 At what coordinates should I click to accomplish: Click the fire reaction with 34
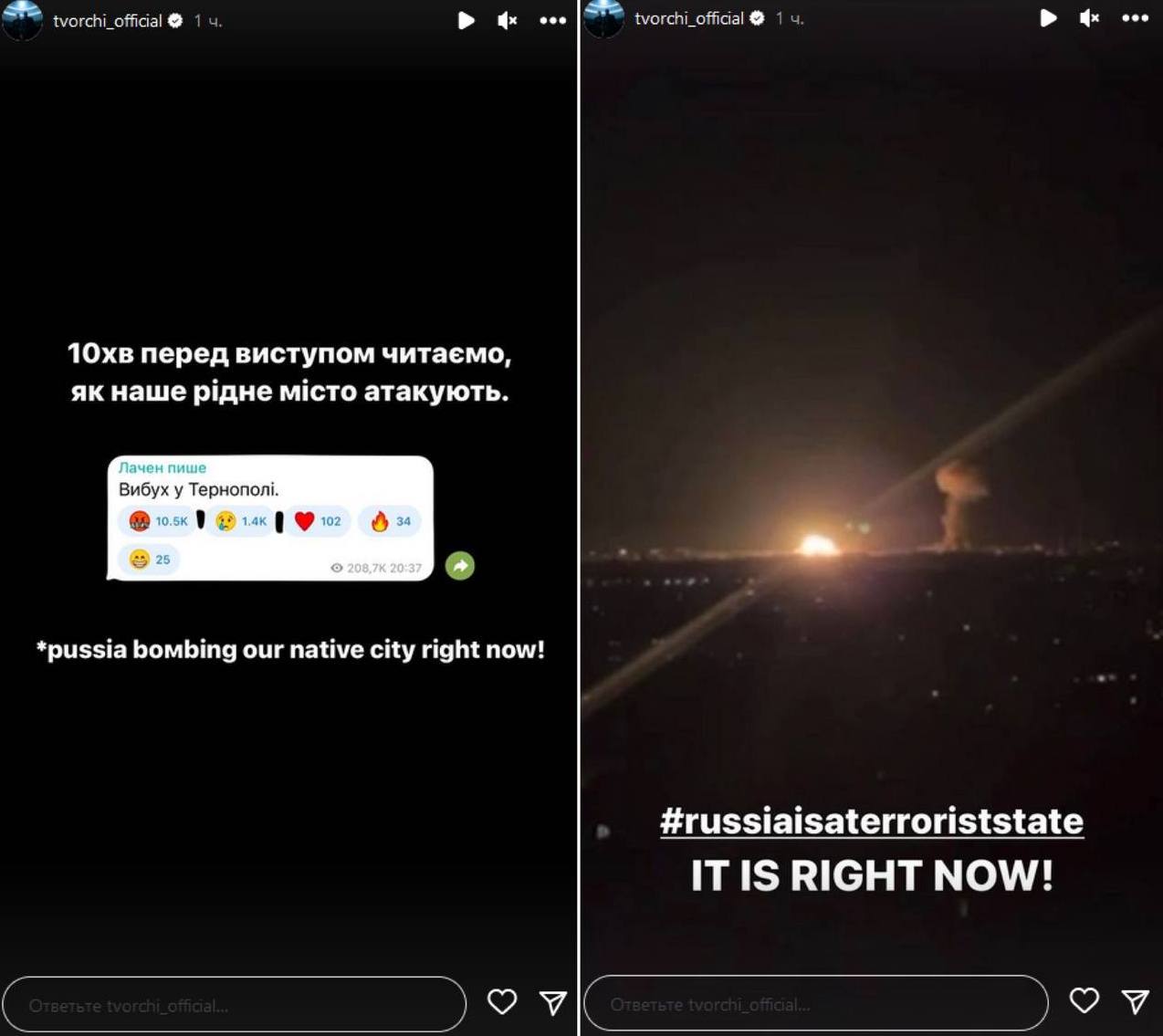coord(390,521)
